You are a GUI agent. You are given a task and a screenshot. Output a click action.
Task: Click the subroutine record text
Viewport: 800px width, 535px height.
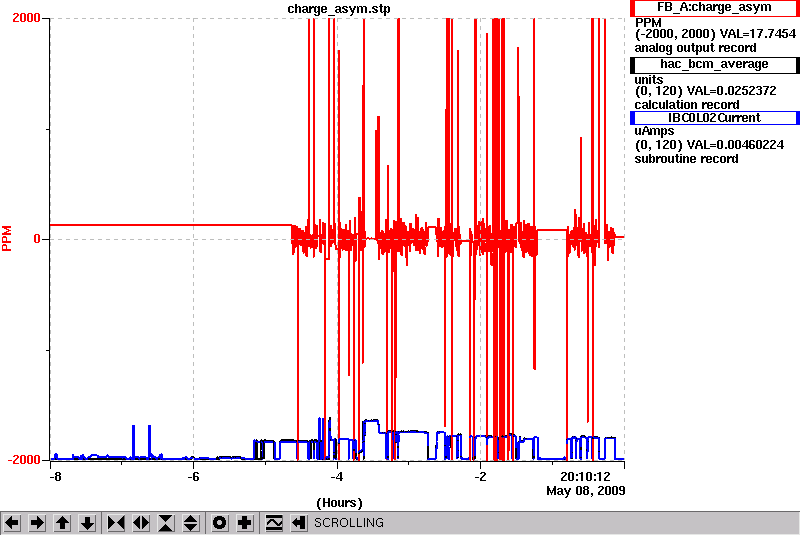point(686,159)
